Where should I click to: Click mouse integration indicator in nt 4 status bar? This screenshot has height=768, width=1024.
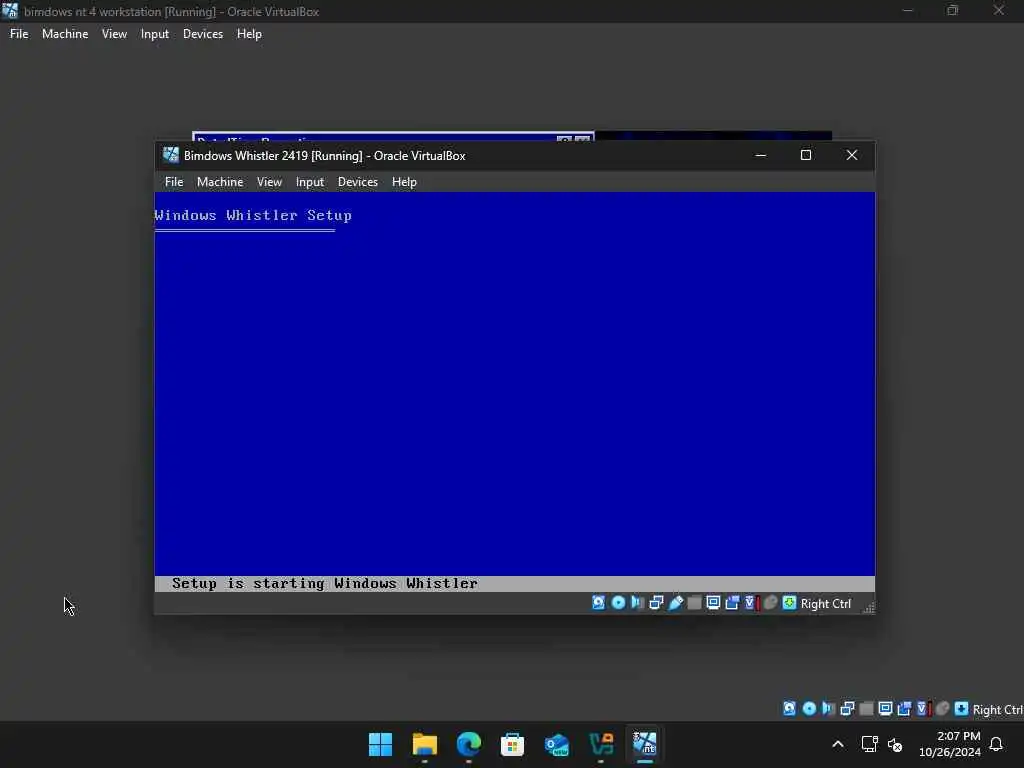pyautogui.click(x=942, y=709)
